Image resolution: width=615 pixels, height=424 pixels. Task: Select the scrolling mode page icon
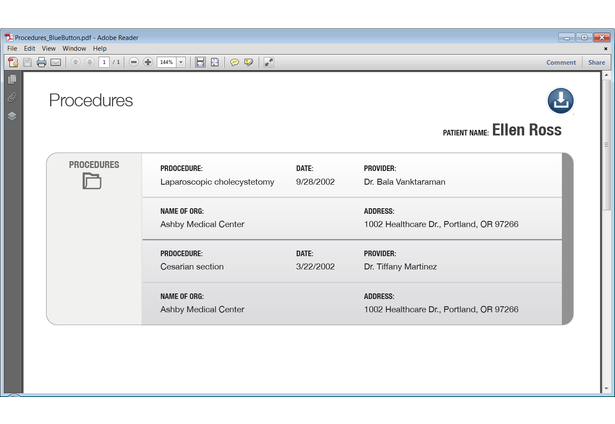coord(200,62)
